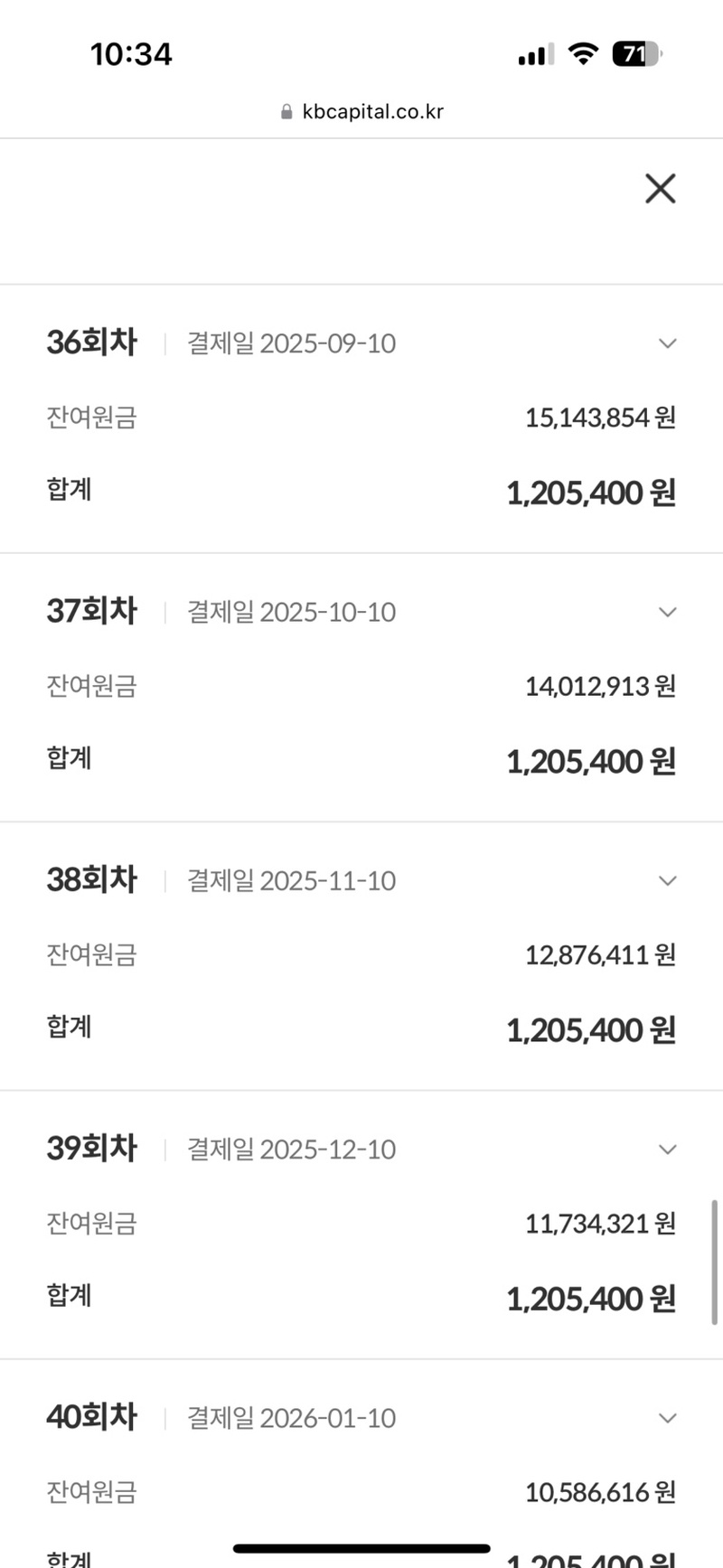Expand the 39회차 payment details chevron
The height and width of the screenshot is (1568, 723).
(x=668, y=1150)
